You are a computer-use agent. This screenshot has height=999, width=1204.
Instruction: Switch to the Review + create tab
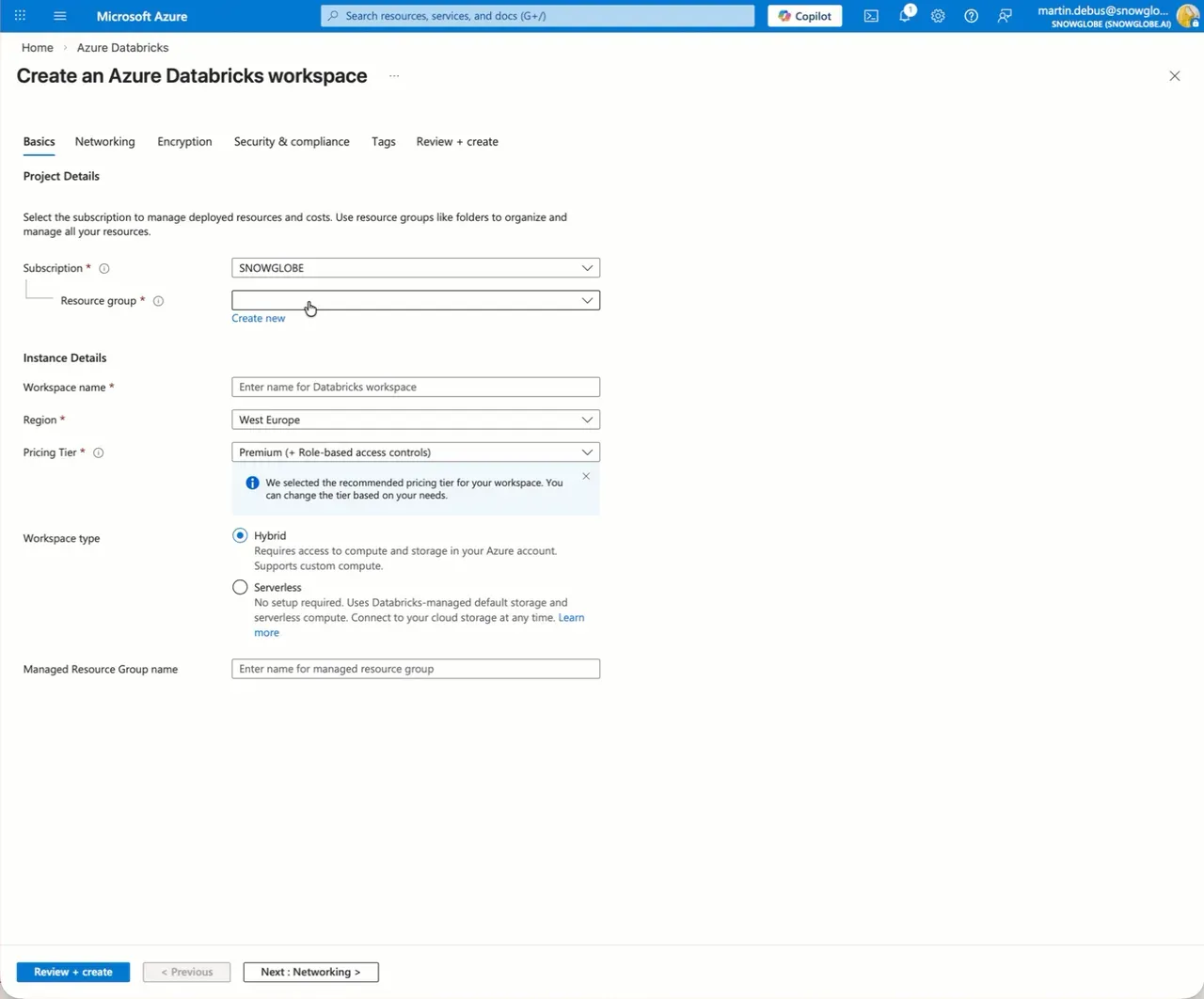tap(457, 142)
